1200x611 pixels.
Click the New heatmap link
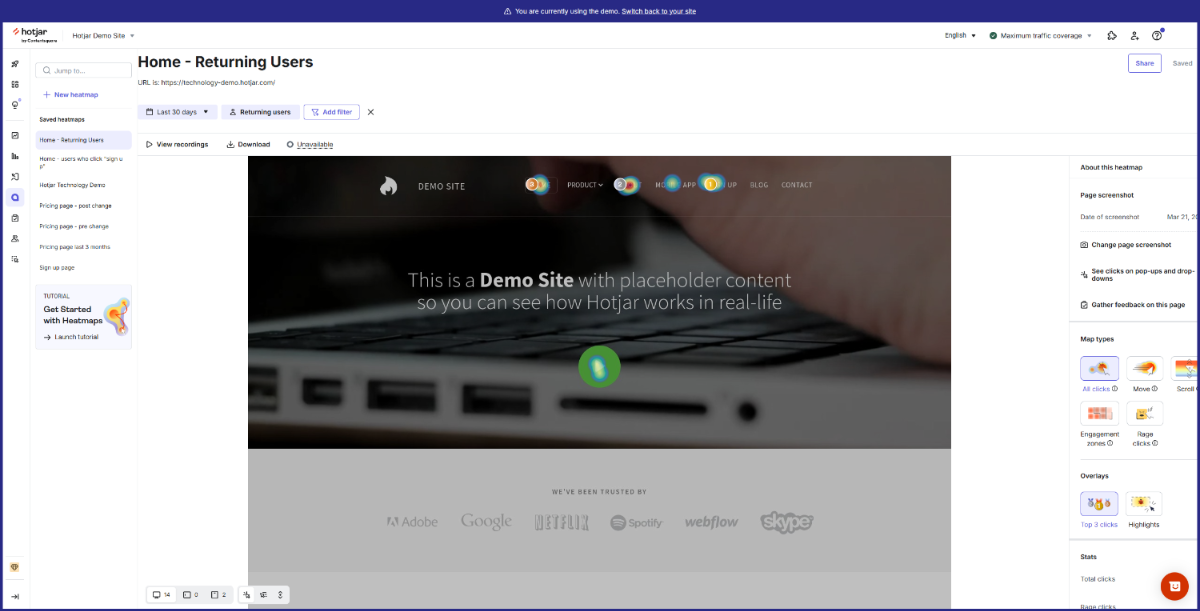[70, 94]
